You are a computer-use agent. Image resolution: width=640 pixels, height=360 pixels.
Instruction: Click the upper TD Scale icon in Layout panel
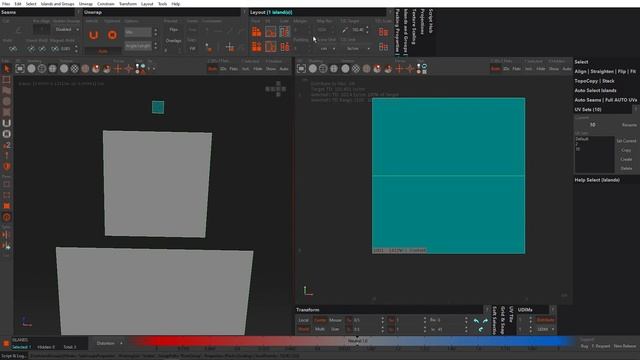click(383, 31)
